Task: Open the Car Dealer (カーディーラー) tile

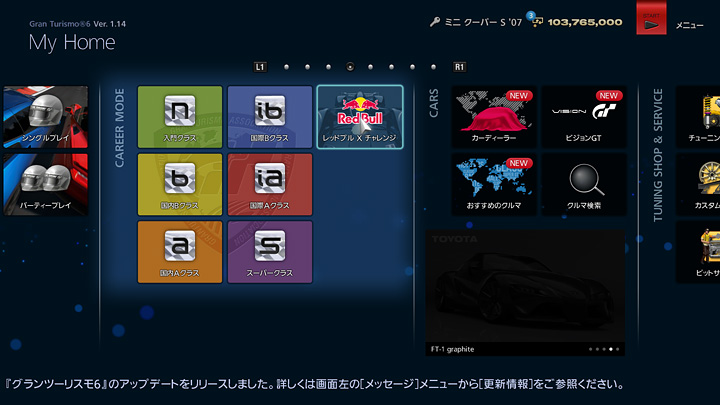Action: coord(495,116)
